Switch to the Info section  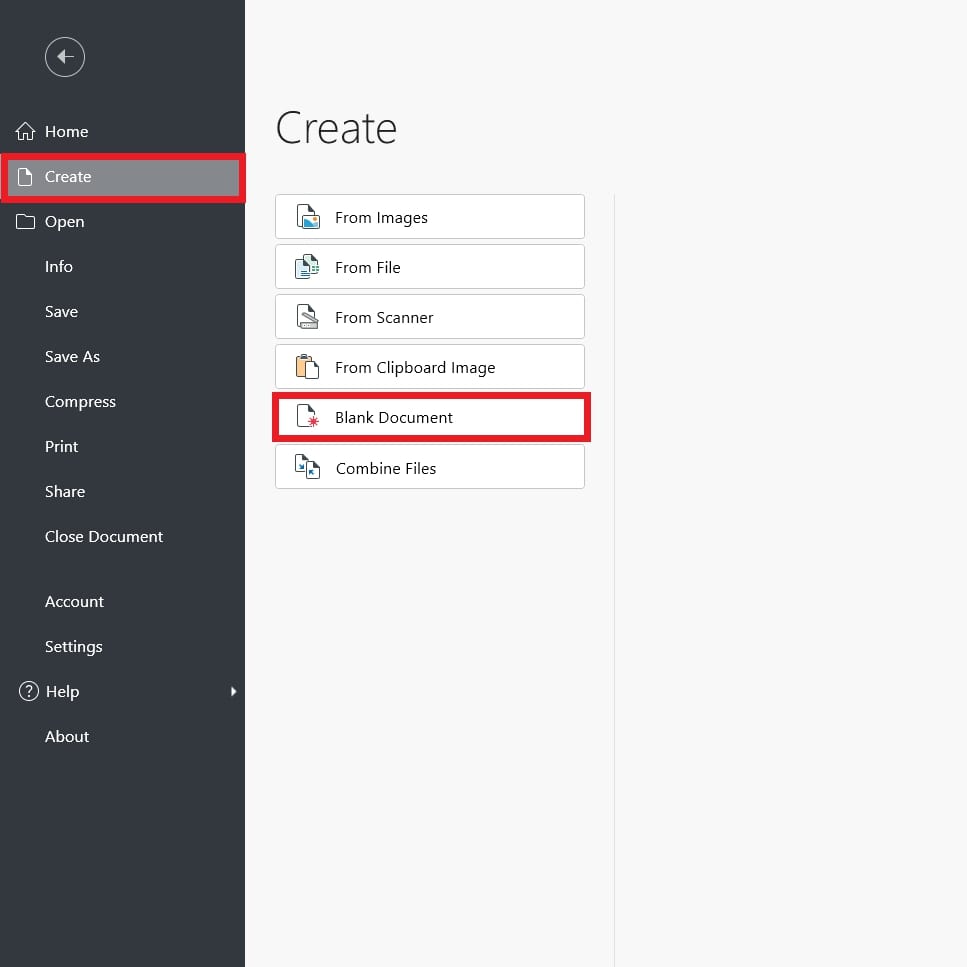(x=58, y=266)
